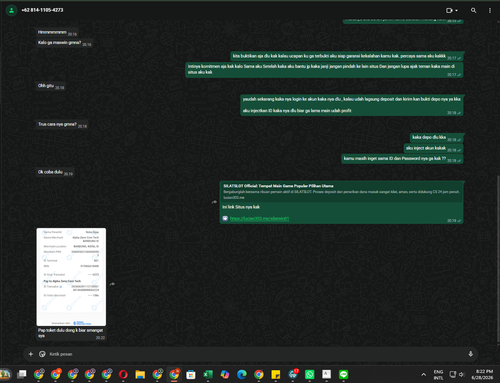Screen dimensions: 500x383
Task: Open File Explorer from the taskbar
Action: [140, 374]
